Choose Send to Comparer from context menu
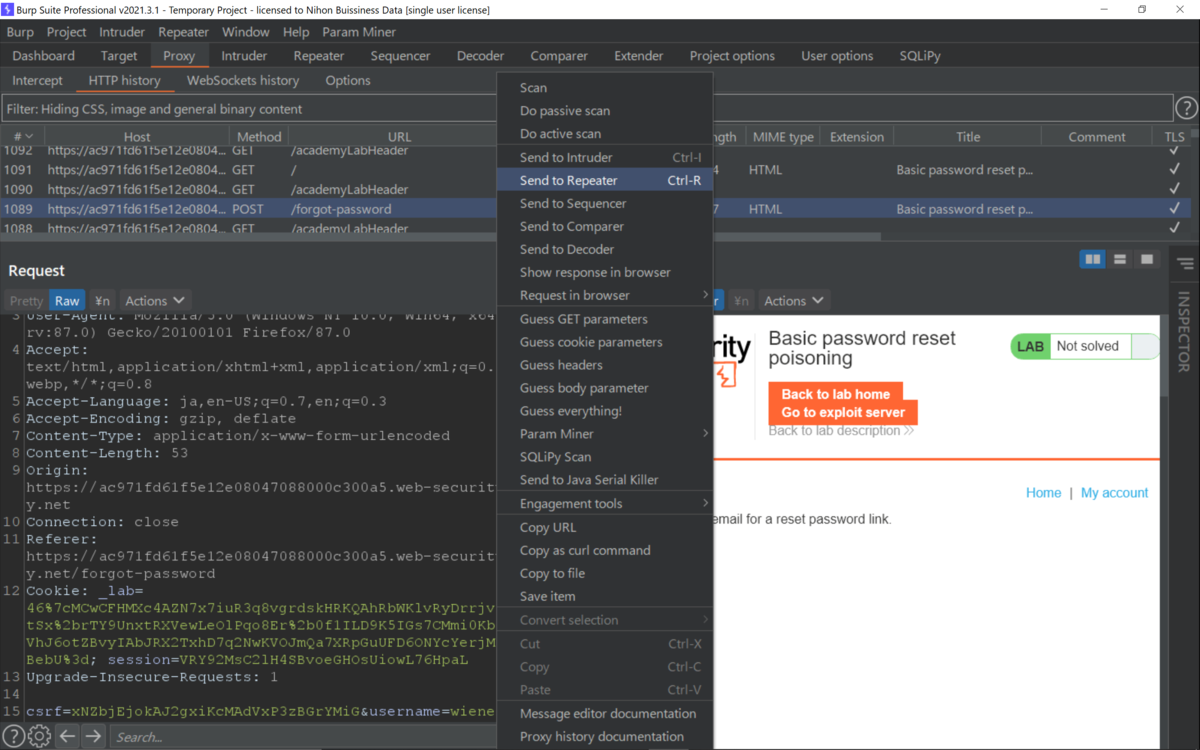Viewport: 1200px width, 750px height. pos(605,226)
